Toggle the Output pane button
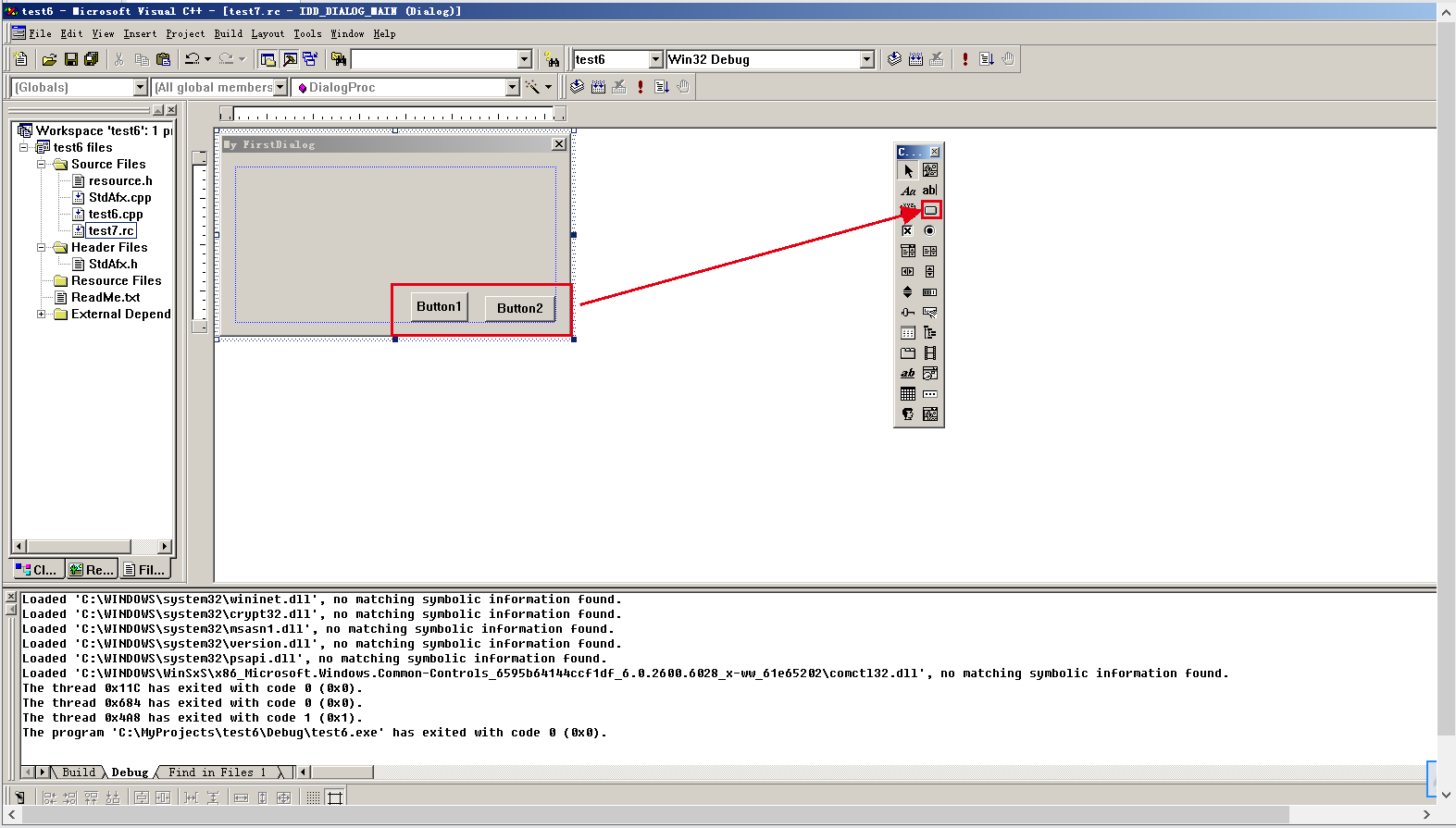 [289, 59]
